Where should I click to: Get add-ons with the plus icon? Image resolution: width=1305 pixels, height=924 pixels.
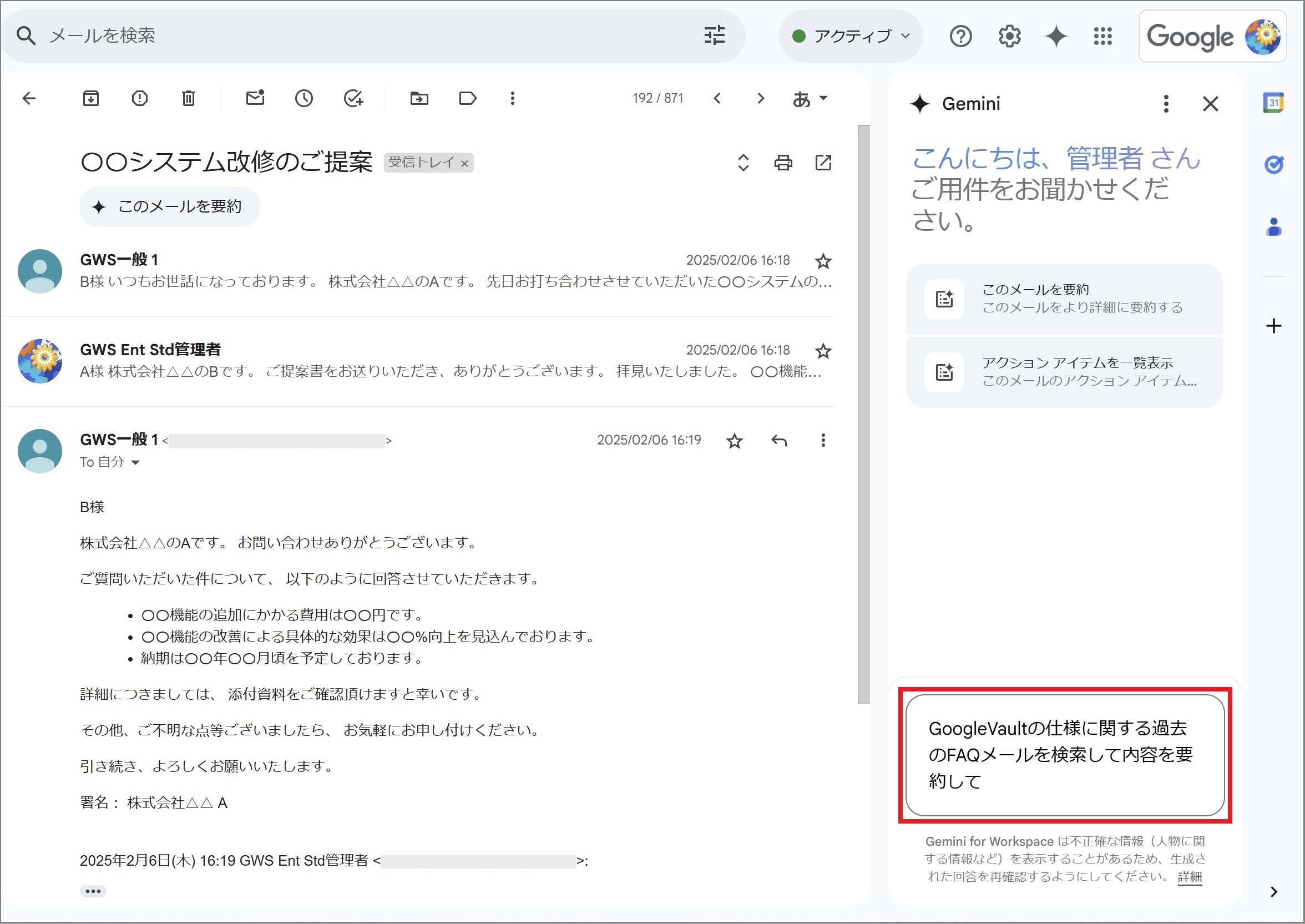point(1273,326)
